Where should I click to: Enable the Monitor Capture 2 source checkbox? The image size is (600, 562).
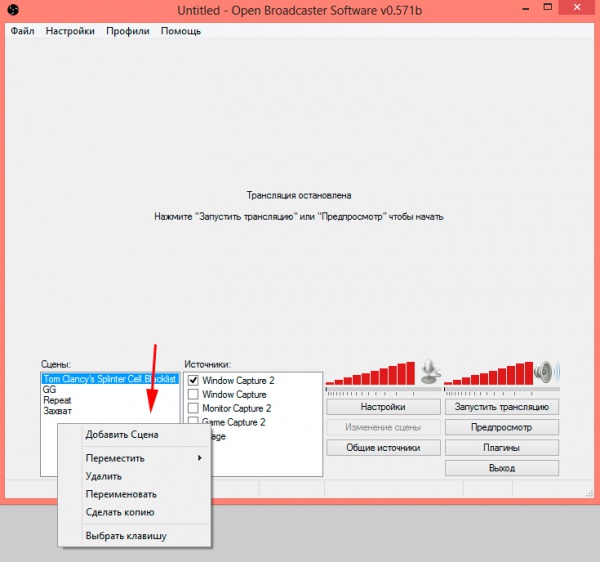194,409
